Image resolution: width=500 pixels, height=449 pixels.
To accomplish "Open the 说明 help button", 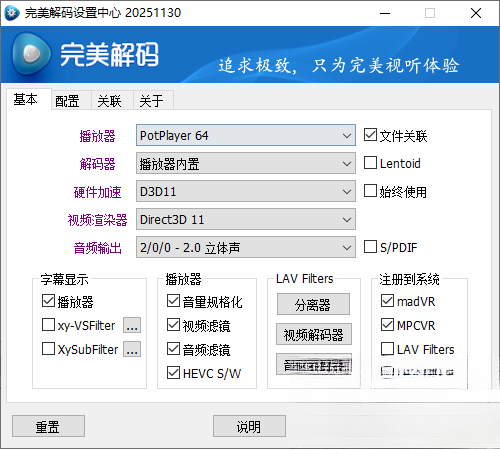I will click(249, 426).
